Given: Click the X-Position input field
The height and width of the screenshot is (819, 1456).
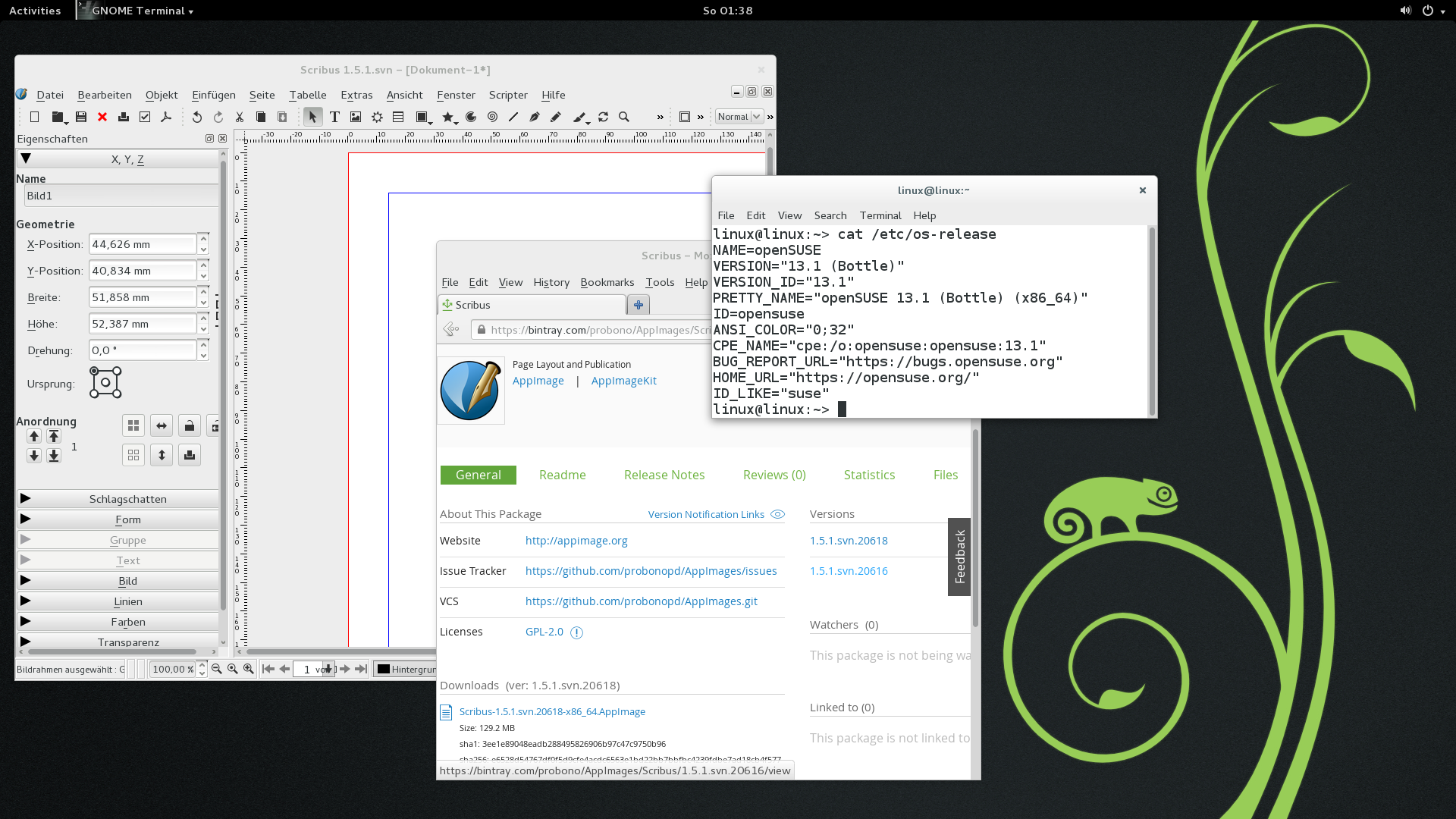Looking at the screenshot, I should pyautogui.click(x=143, y=244).
